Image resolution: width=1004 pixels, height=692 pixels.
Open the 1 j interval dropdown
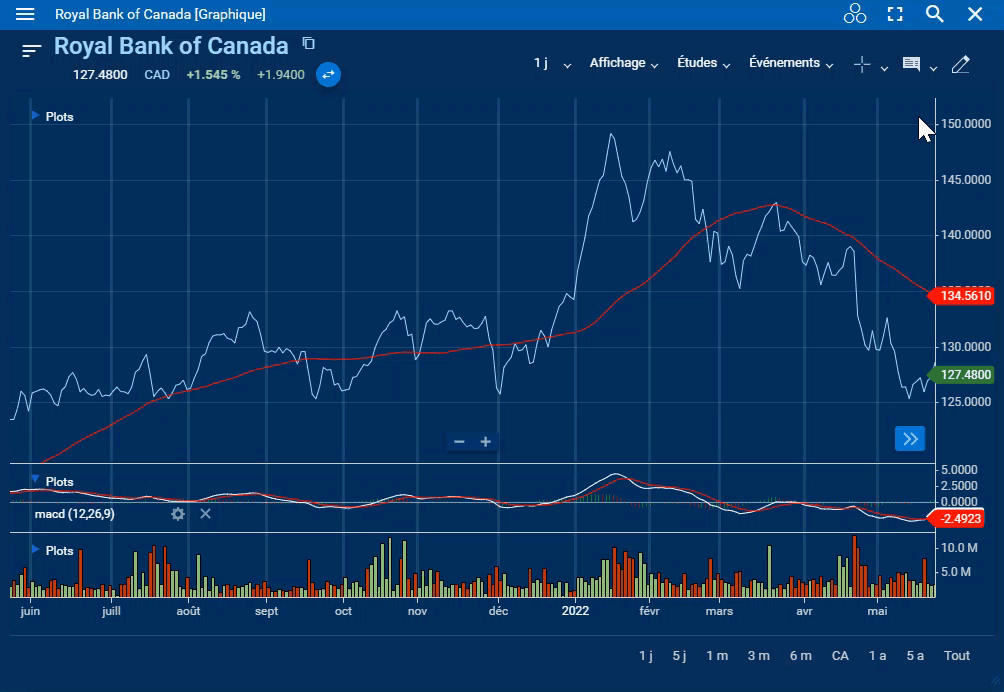(x=552, y=63)
